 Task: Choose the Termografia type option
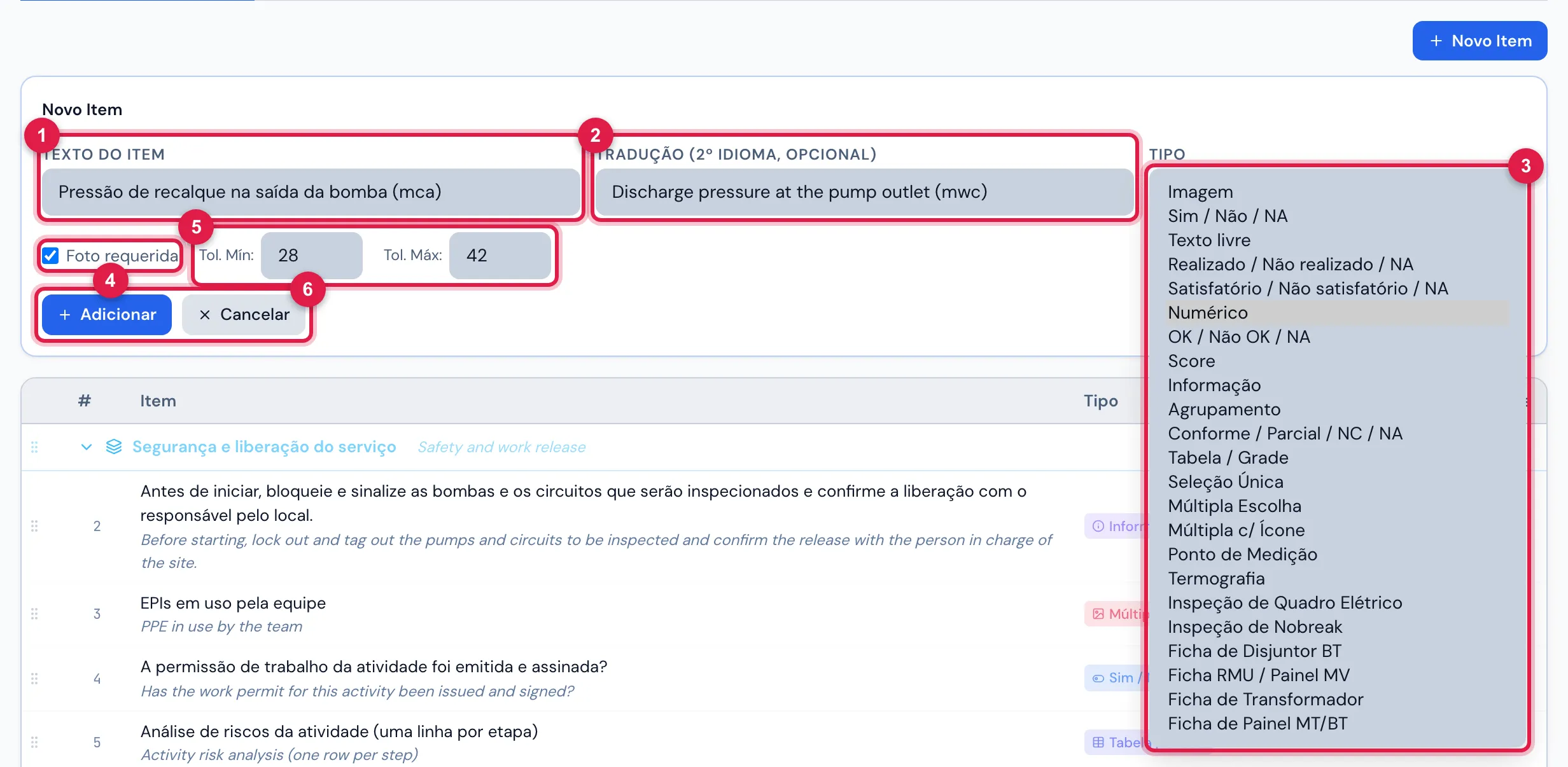click(x=1338, y=579)
